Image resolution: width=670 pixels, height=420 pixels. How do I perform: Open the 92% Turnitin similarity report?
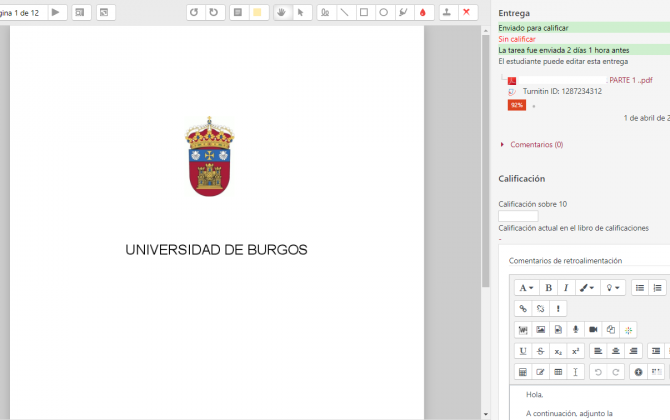(517, 105)
